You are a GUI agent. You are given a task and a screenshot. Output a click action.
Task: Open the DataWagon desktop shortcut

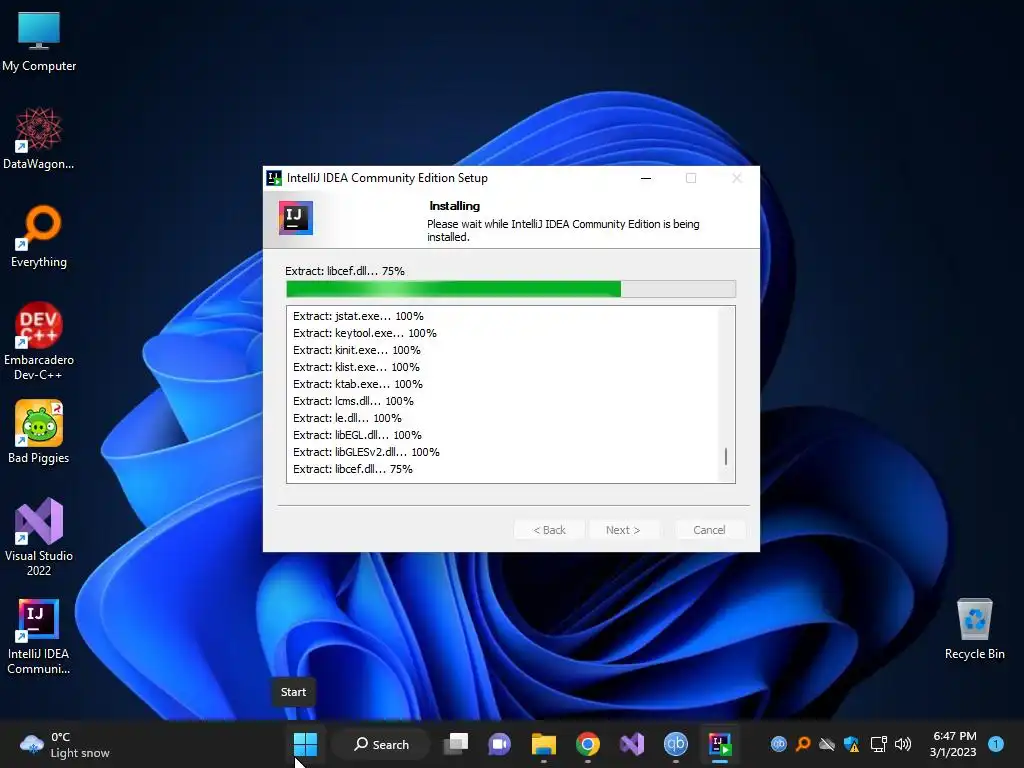(x=39, y=138)
